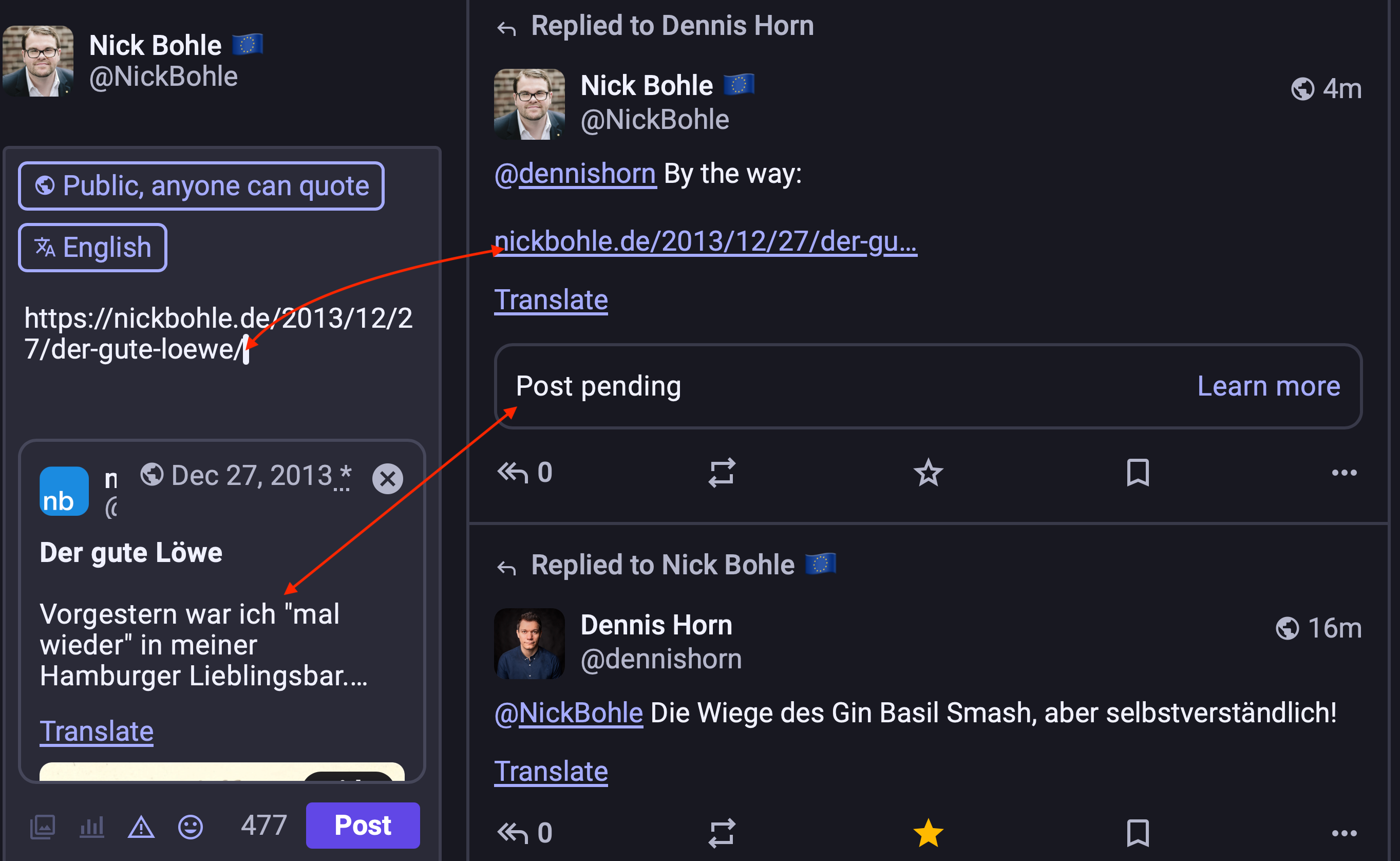Click 'Learn more' in Post pending box
The image size is (1400, 861).
(1269, 386)
